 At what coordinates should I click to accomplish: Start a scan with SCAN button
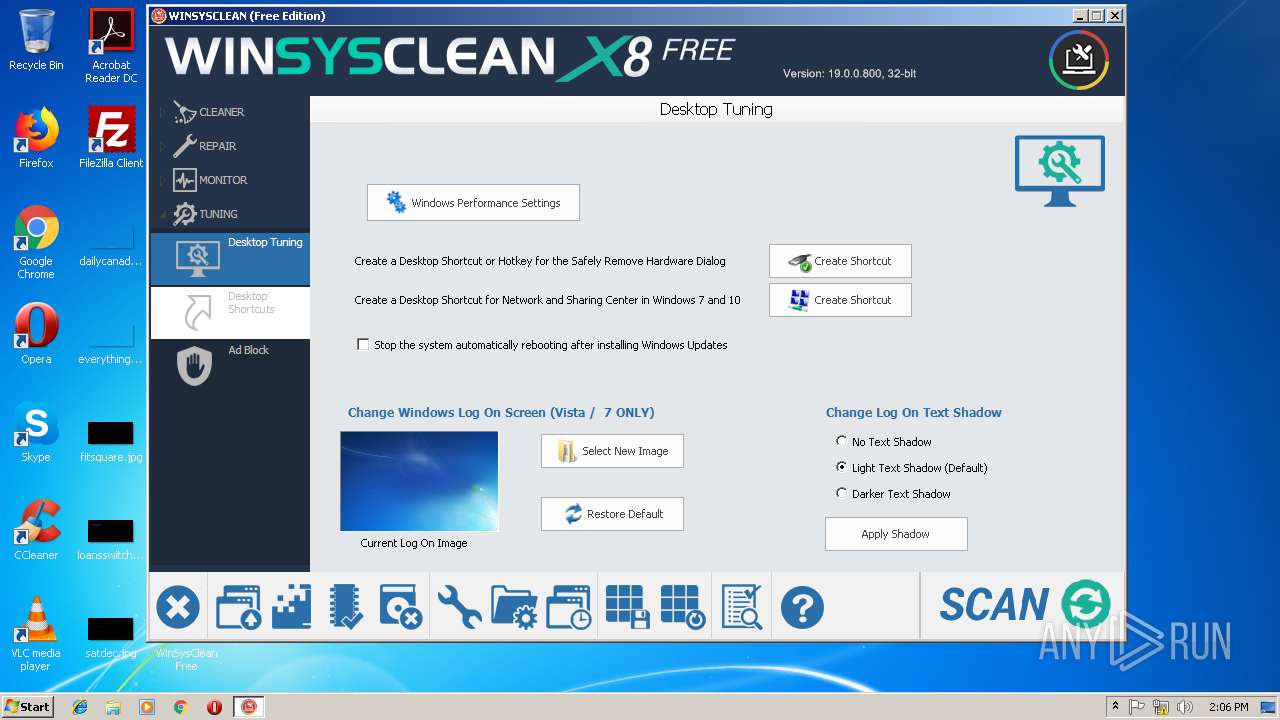coord(1023,605)
